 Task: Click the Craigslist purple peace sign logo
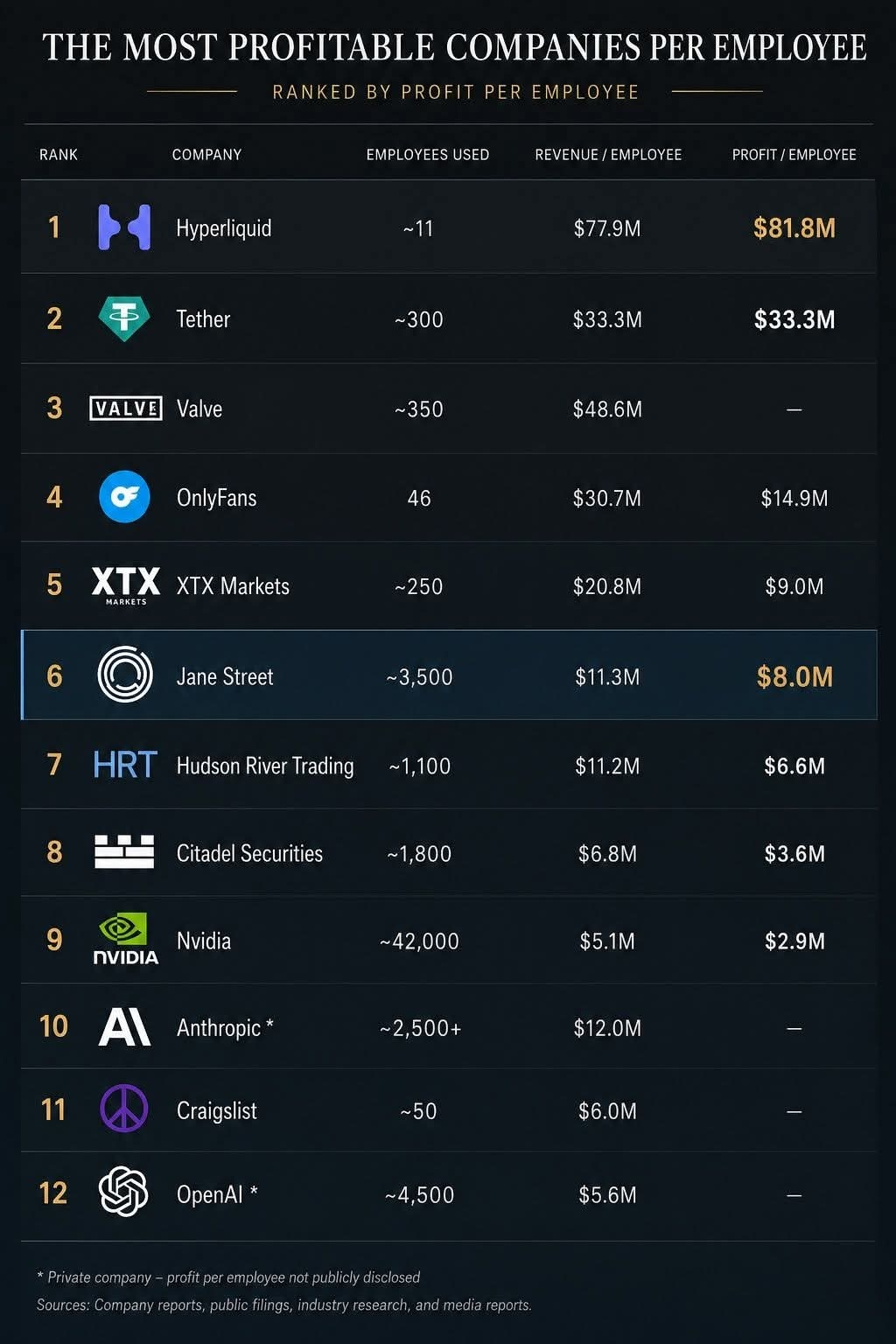pyautogui.click(x=124, y=1109)
